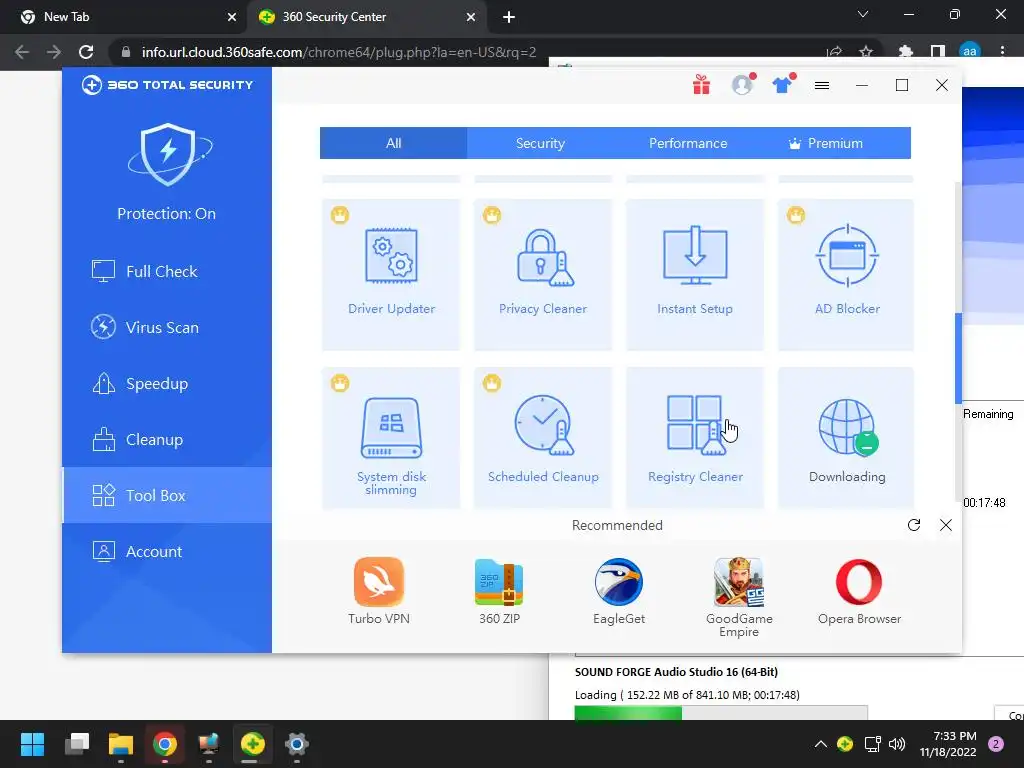Open the Windows Start menu
The image size is (1024, 768).
tap(32, 744)
